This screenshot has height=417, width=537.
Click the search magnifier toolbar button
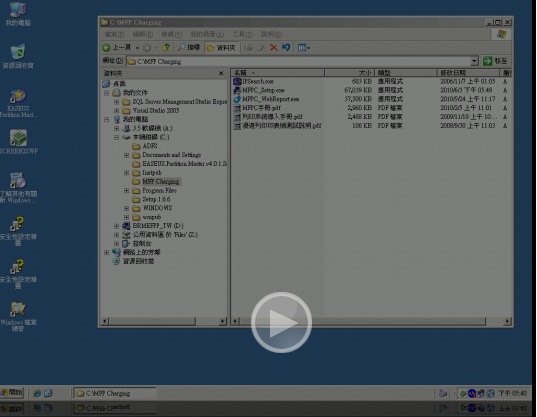tap(188, 48)
